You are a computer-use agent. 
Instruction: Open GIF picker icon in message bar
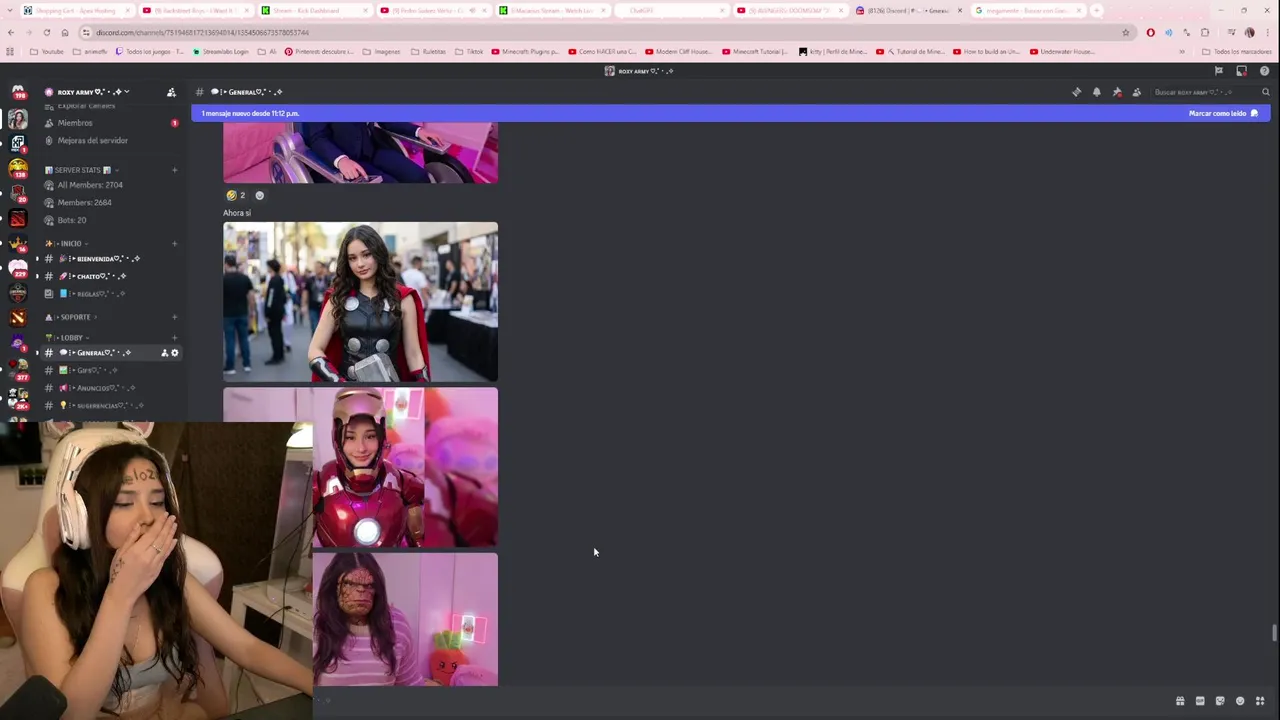pyautogui.click(x=1200, y=701)
